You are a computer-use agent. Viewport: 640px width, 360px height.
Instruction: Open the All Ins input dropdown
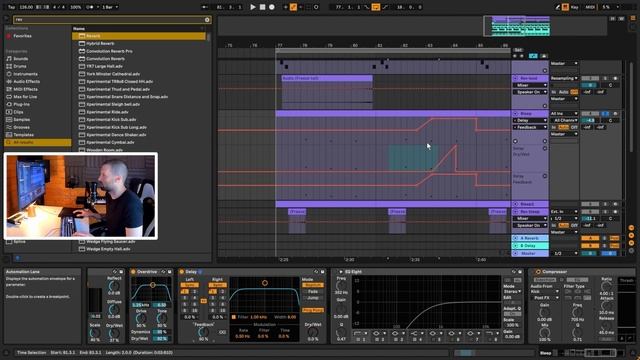pyautogui.click(x=564, y=113)
